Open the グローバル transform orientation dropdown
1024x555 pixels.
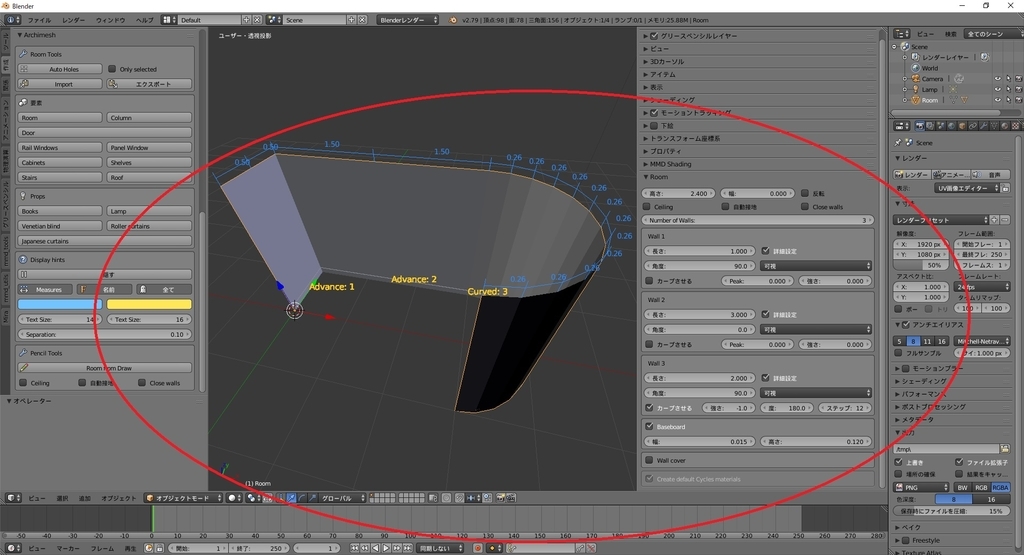click(x=342, y=498)
